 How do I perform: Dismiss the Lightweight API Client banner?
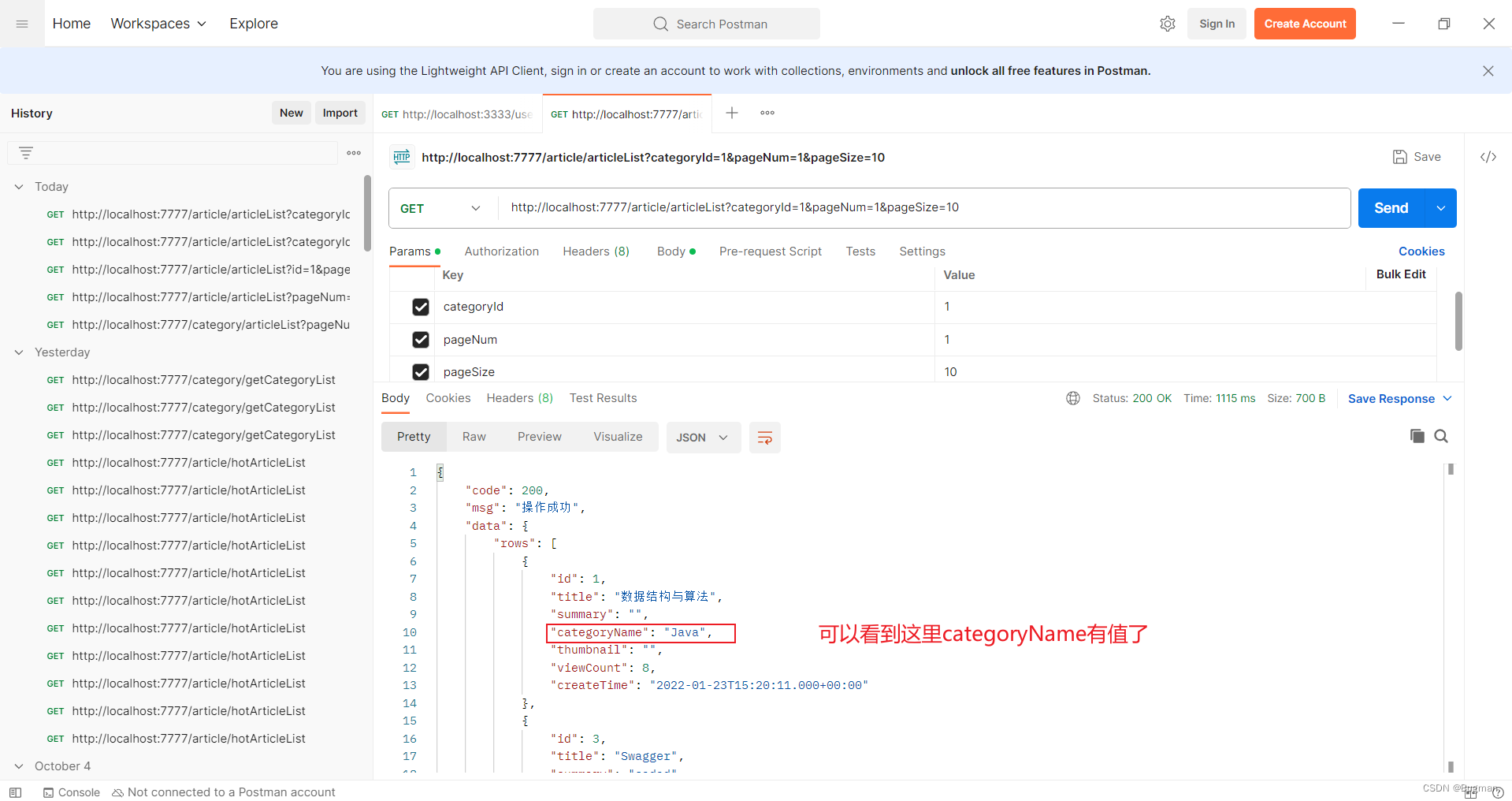(1488, 71)
